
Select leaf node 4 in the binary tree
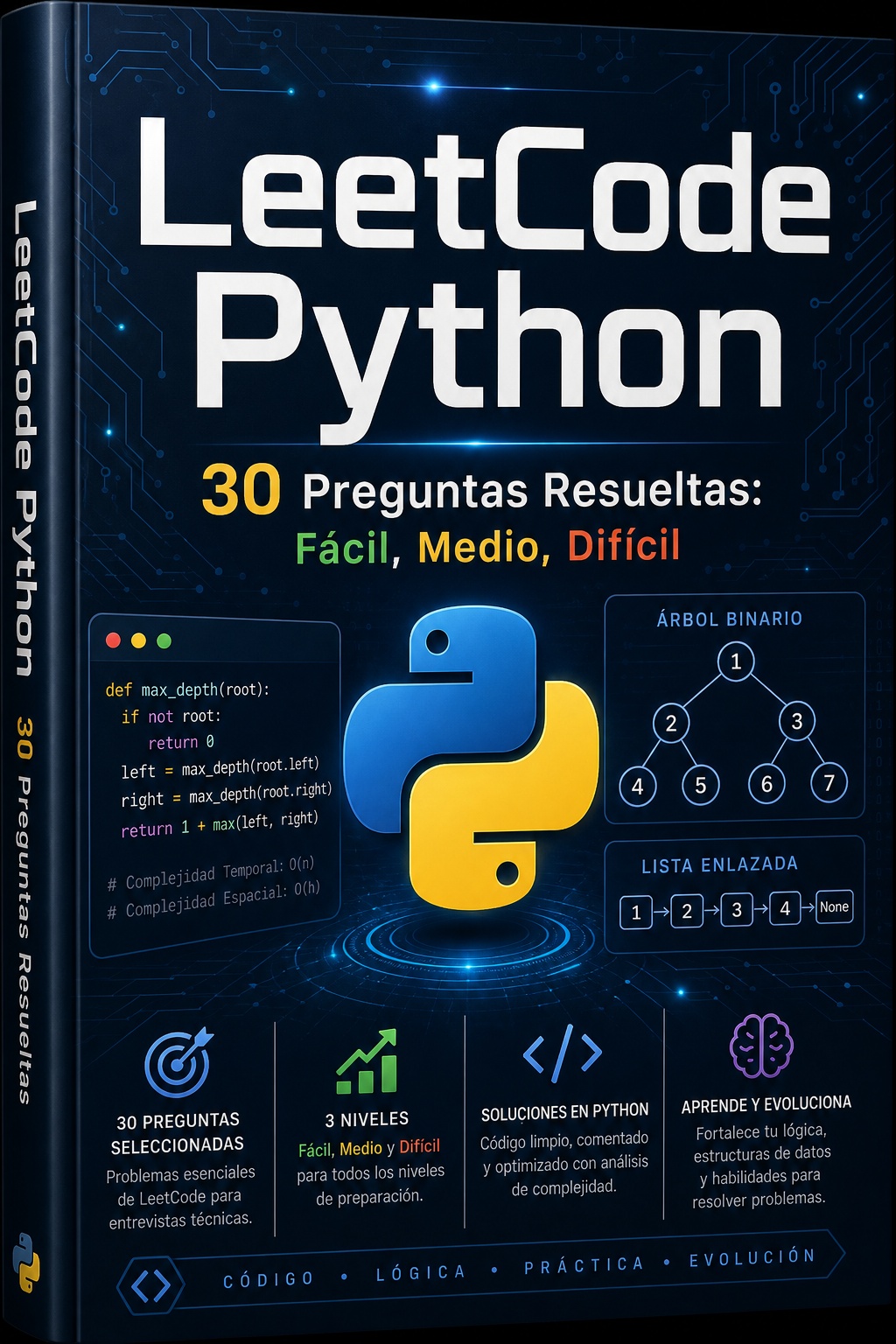(x=637, y=786)
